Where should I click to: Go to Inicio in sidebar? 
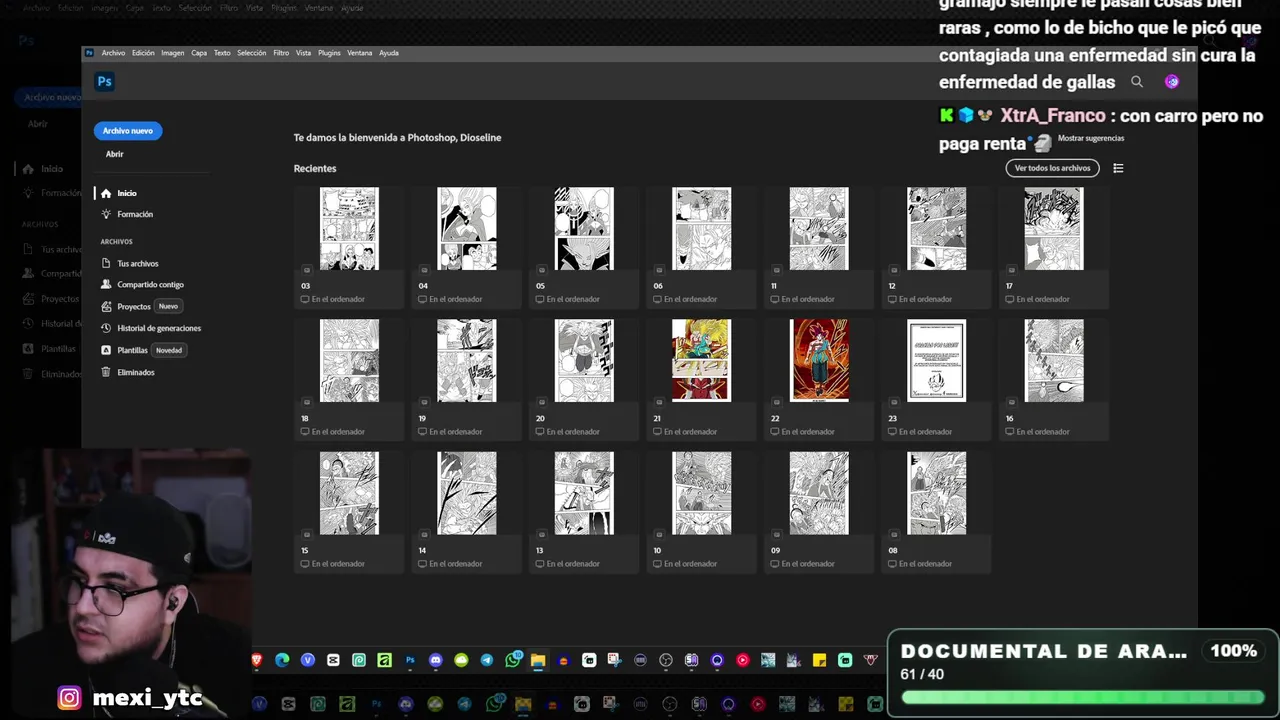(x=127, y=193)
